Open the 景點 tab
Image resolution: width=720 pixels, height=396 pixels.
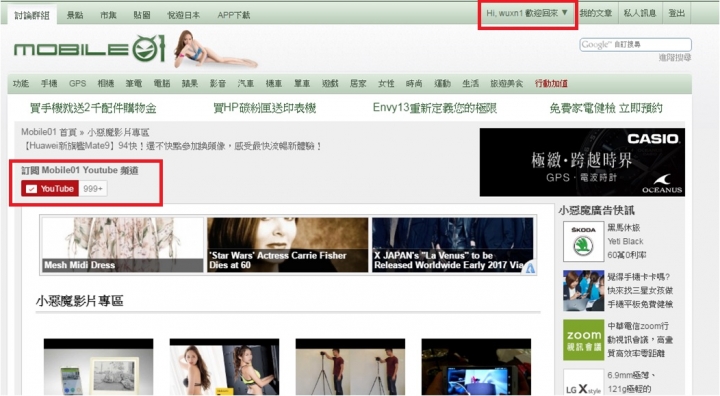click(75, 15)
